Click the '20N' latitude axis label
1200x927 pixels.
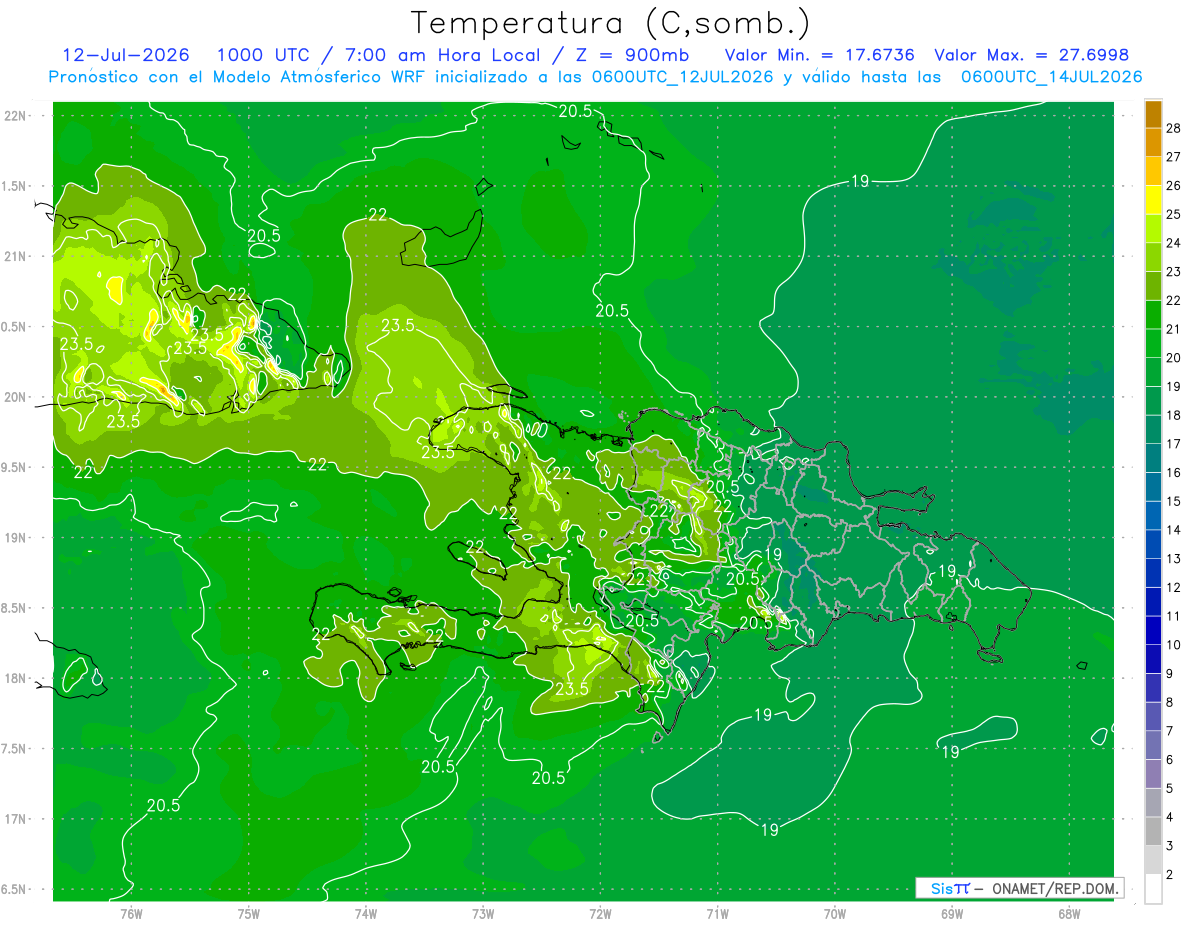[17, 398]
